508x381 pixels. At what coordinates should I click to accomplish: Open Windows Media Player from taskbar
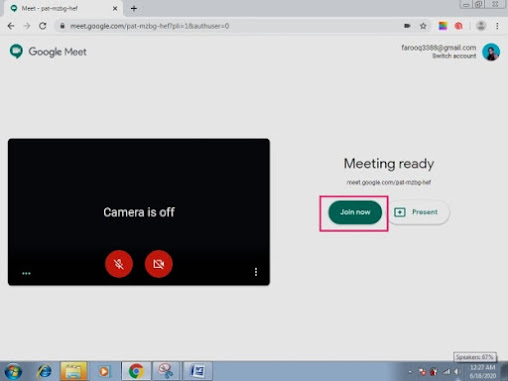tap(104, 371)
